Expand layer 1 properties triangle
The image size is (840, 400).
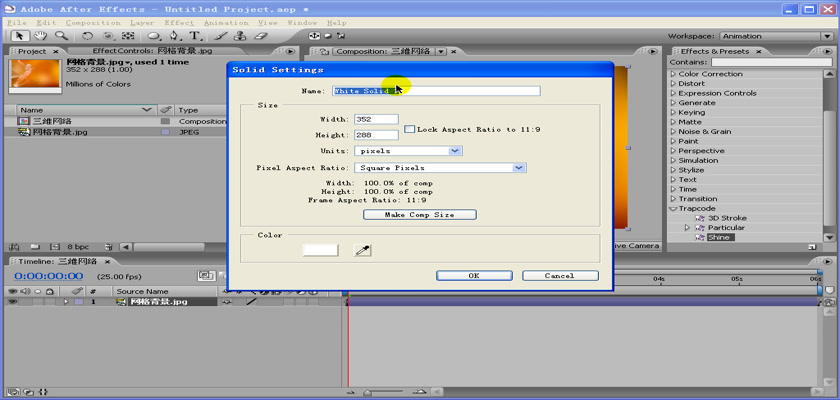pyautogui.click(x=66, y=302)
